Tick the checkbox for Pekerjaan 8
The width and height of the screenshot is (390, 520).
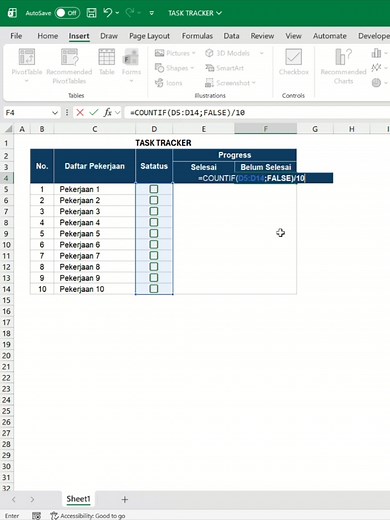154,267
